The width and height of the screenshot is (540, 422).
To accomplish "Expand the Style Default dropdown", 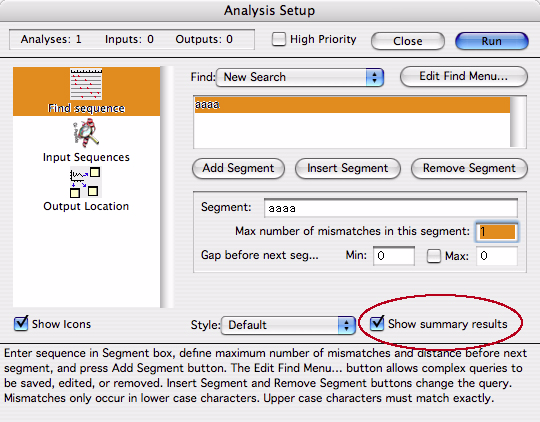I will coord(288,325).
